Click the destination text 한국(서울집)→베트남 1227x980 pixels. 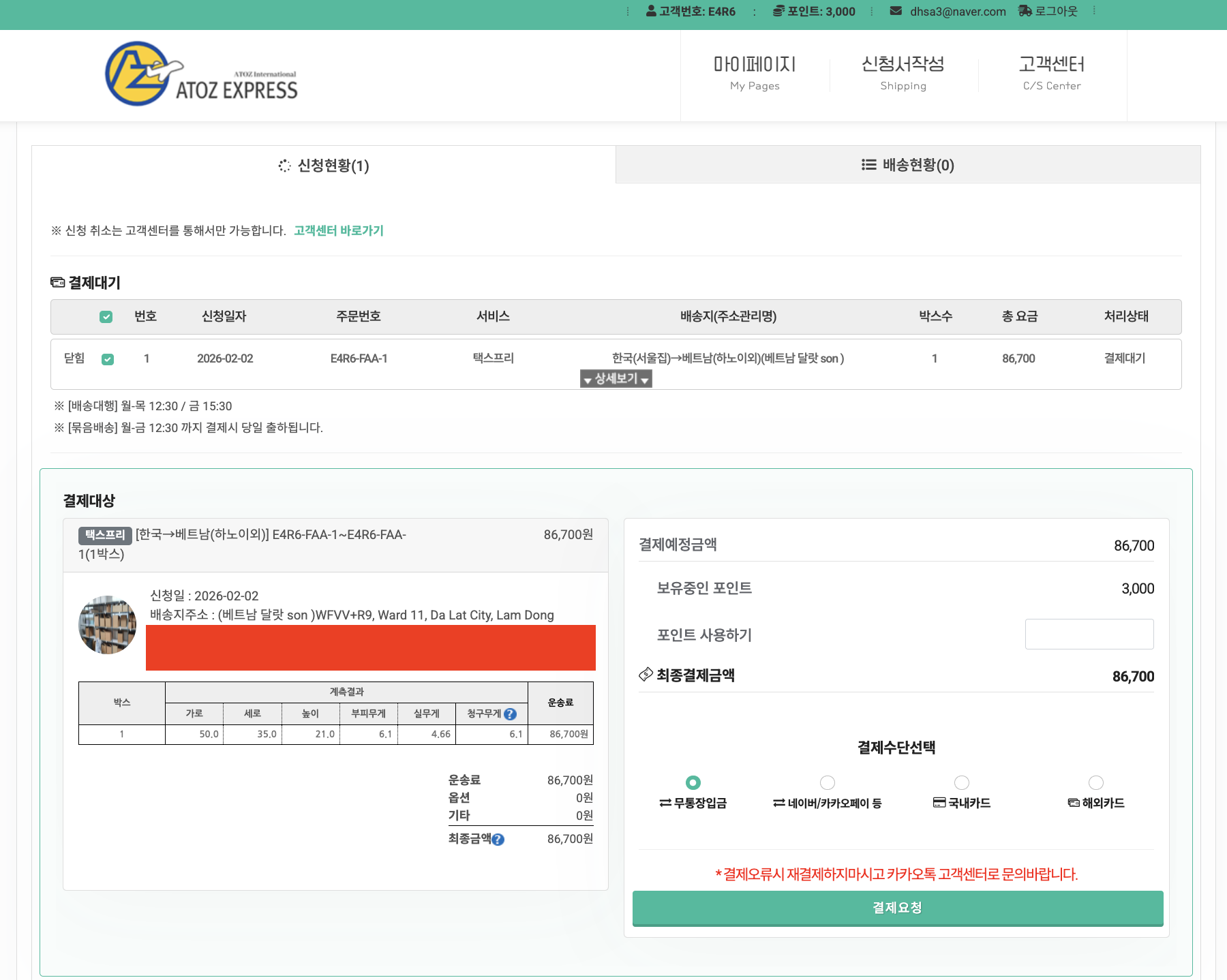(x=728, y=358)
